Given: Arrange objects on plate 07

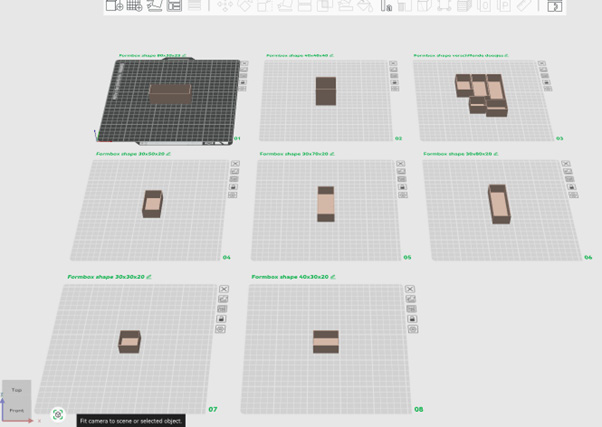Looking at the screenshot, I should pyautogui.click(x=222, y=309).
